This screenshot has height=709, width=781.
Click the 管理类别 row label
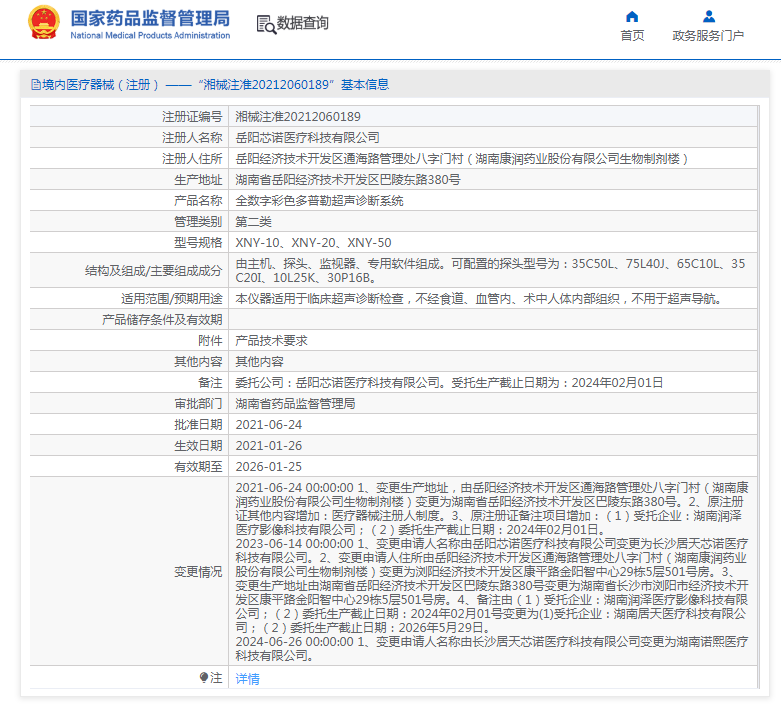tap(198, 222)
